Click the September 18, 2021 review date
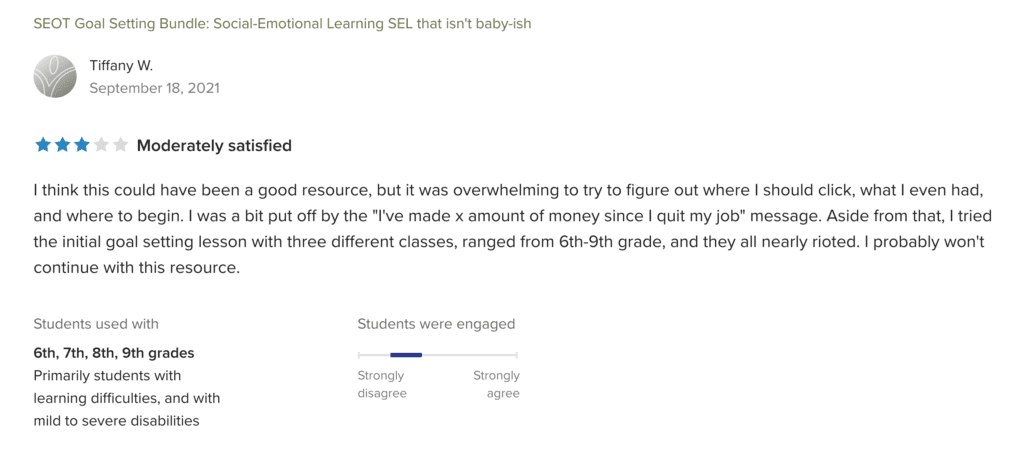The width and height of the screenshot is (1024, 459). click(154, 88)
